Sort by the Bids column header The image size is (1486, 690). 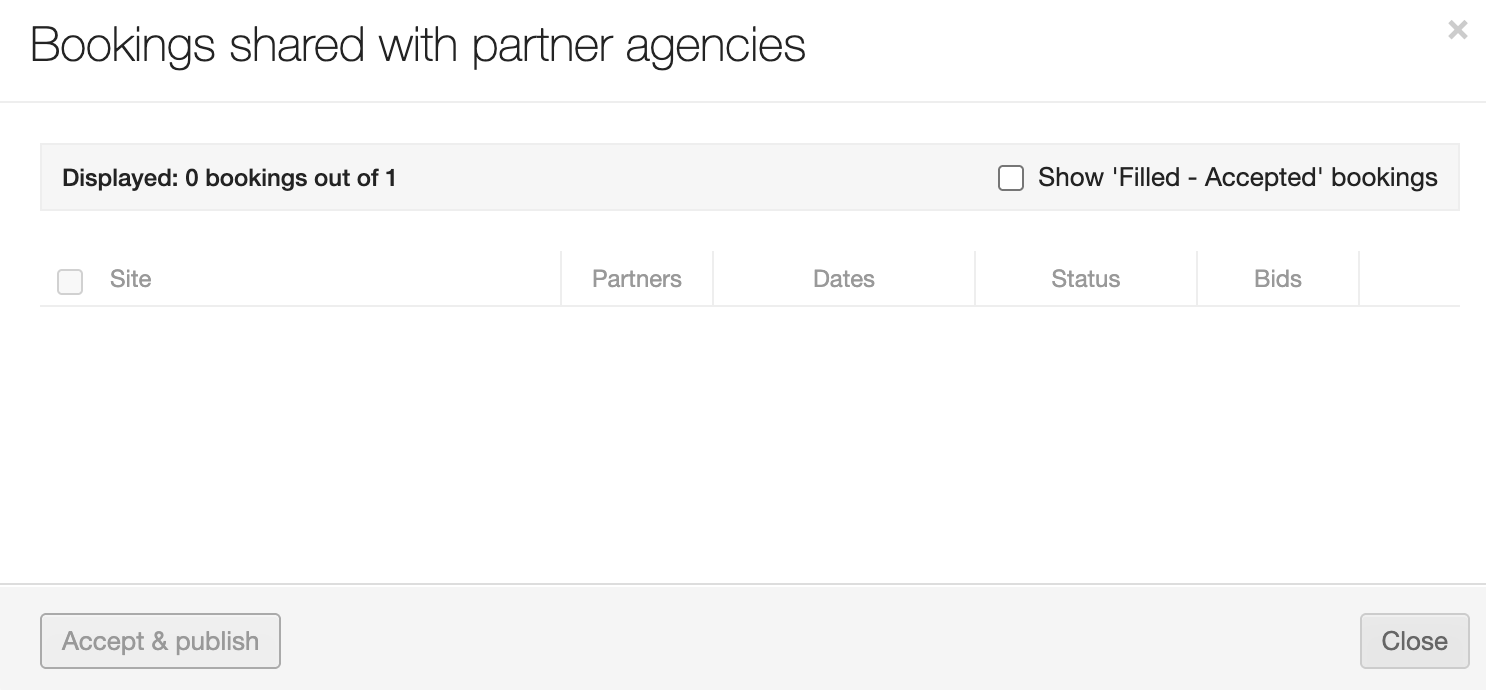click(1277, 279)
